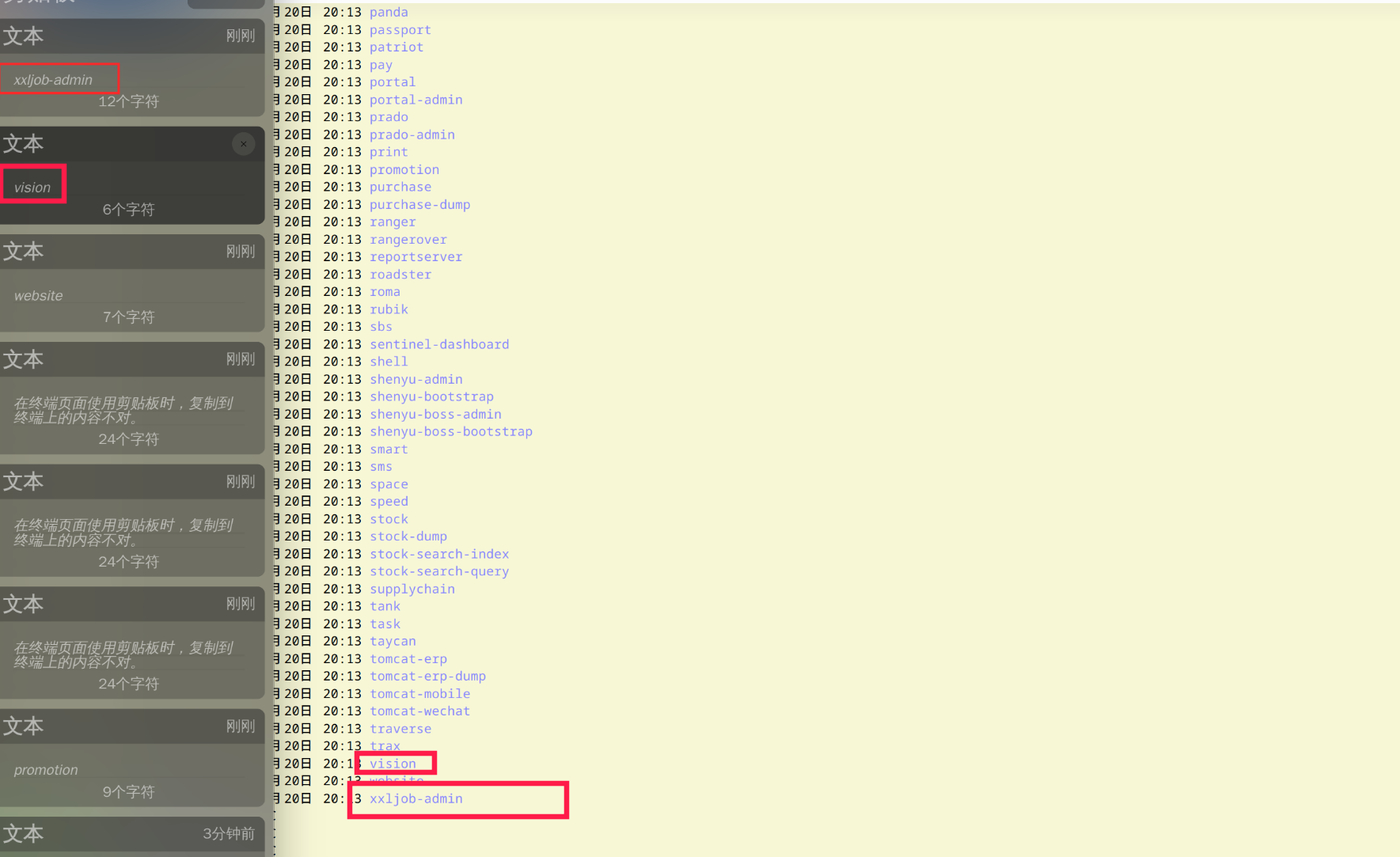The height and width of the screenshot is (857, 1400).
Task: Click tomcat-erp-dump directory name
Action: click(x=428, y=676)
